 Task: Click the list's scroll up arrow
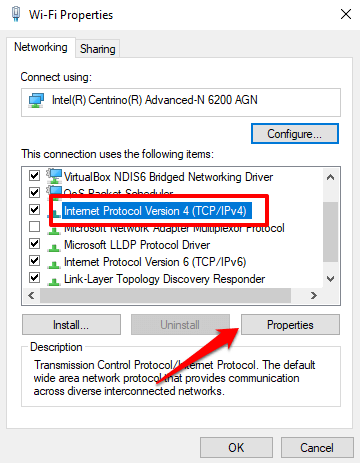330,177
